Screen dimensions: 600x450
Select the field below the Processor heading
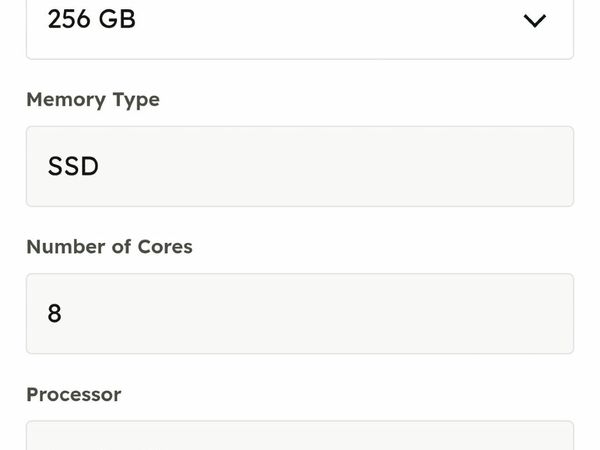[x=300, y=436]
